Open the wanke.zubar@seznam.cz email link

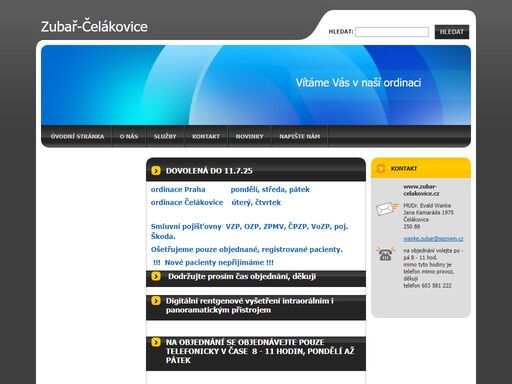coord(433,239)
